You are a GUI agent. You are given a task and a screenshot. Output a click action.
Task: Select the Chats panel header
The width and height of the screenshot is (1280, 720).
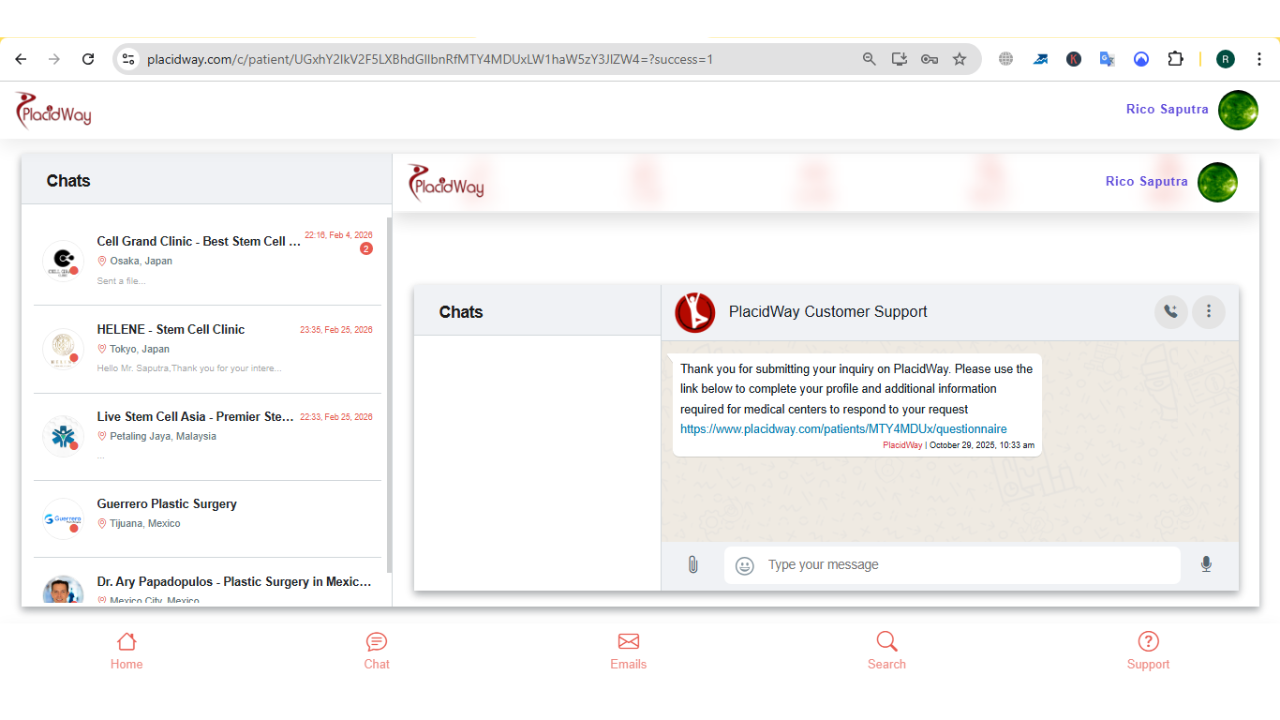[x=68, y=180]
